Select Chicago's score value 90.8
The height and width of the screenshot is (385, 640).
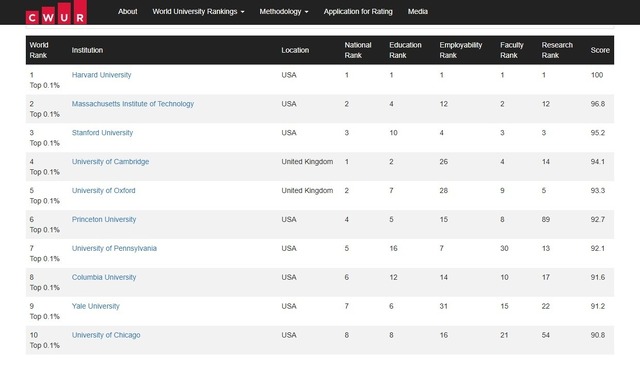598,335
